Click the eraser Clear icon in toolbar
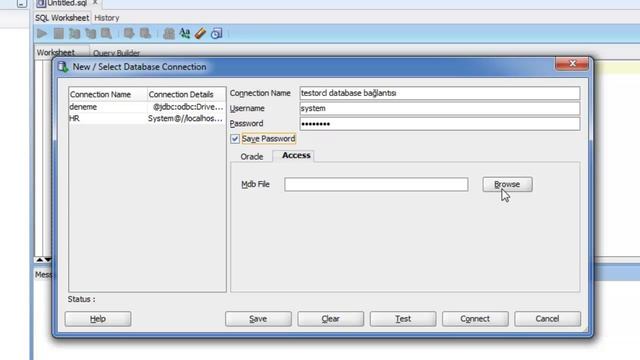This screenshot has height=360, width=640. [200, 33]
